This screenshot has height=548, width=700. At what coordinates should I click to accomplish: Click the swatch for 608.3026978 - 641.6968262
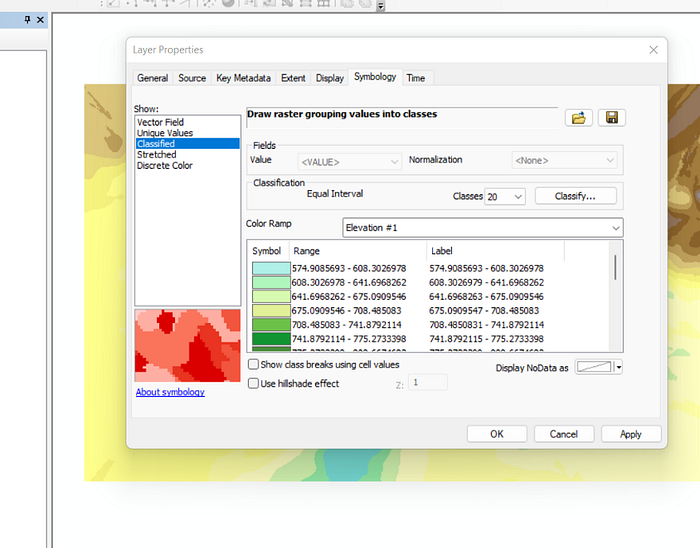coord(271,282)
